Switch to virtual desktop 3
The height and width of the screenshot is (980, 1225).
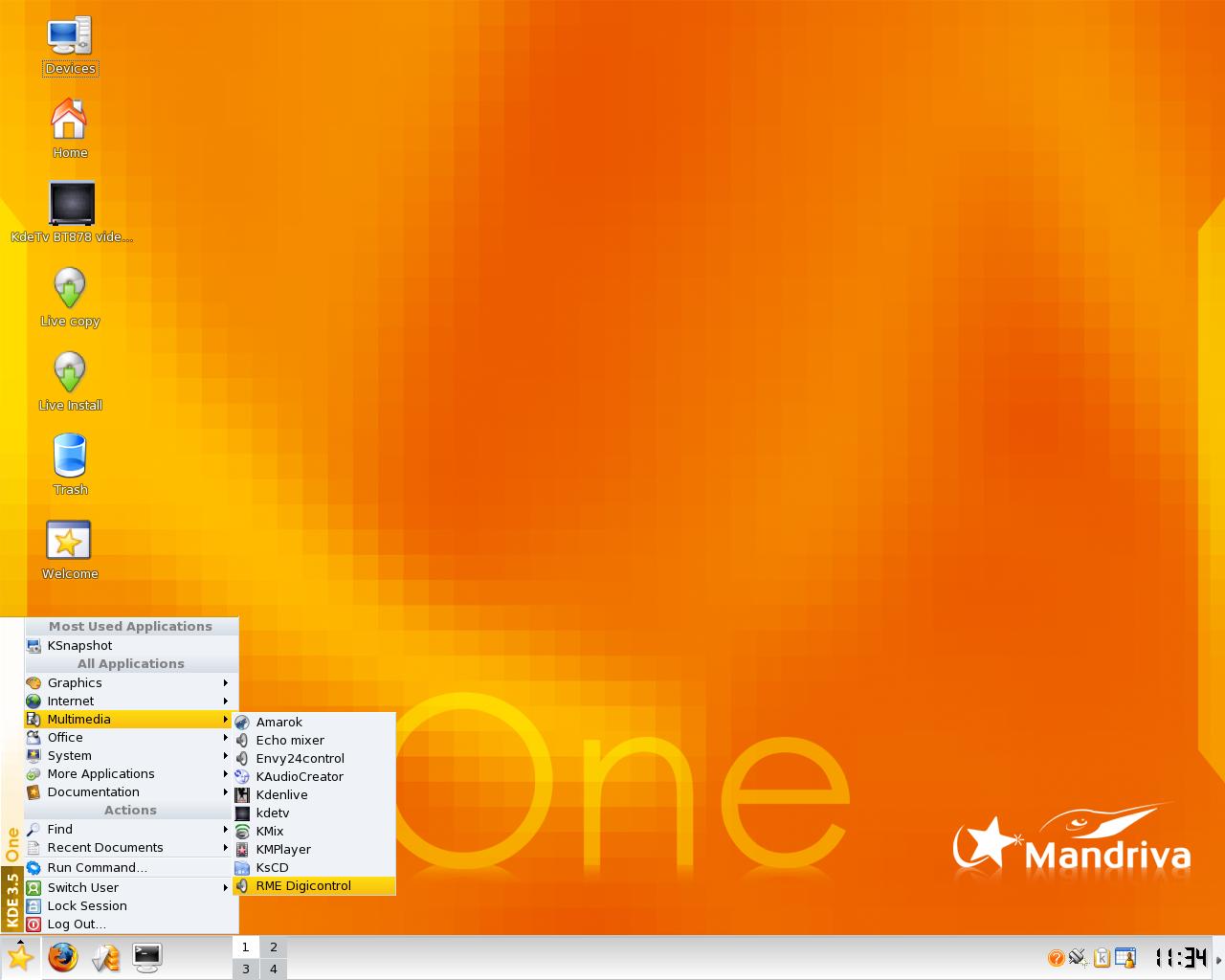coord(245,969)
